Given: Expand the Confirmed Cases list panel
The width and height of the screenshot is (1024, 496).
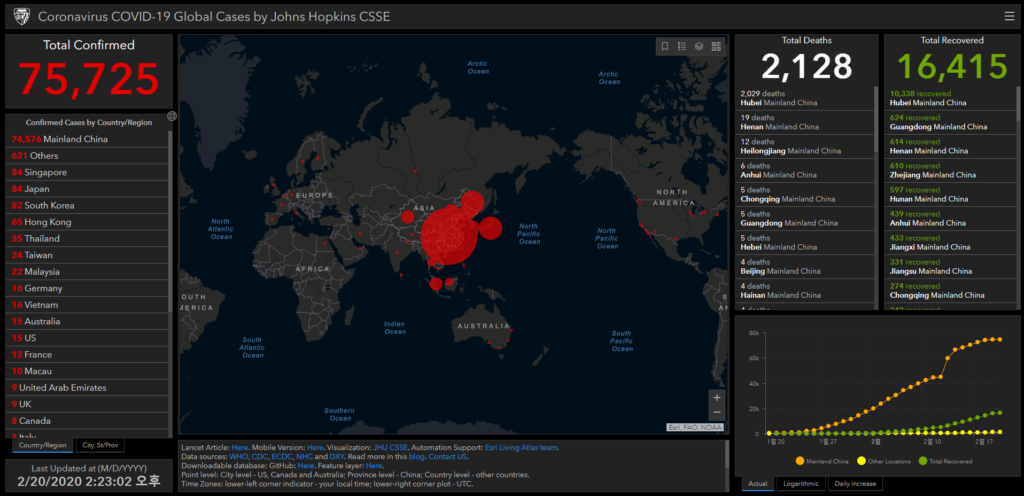Looking at the screenshot, I should (172, 116).
